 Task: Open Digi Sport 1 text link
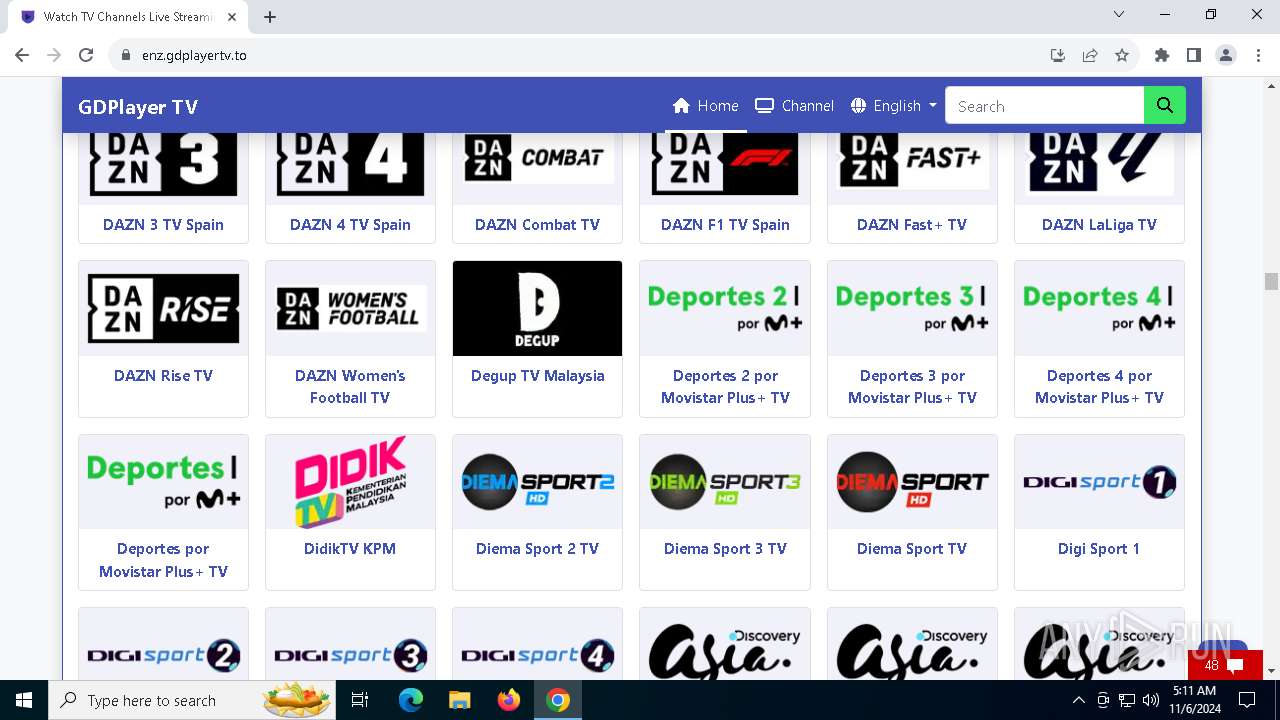[x=1099, y=549]
